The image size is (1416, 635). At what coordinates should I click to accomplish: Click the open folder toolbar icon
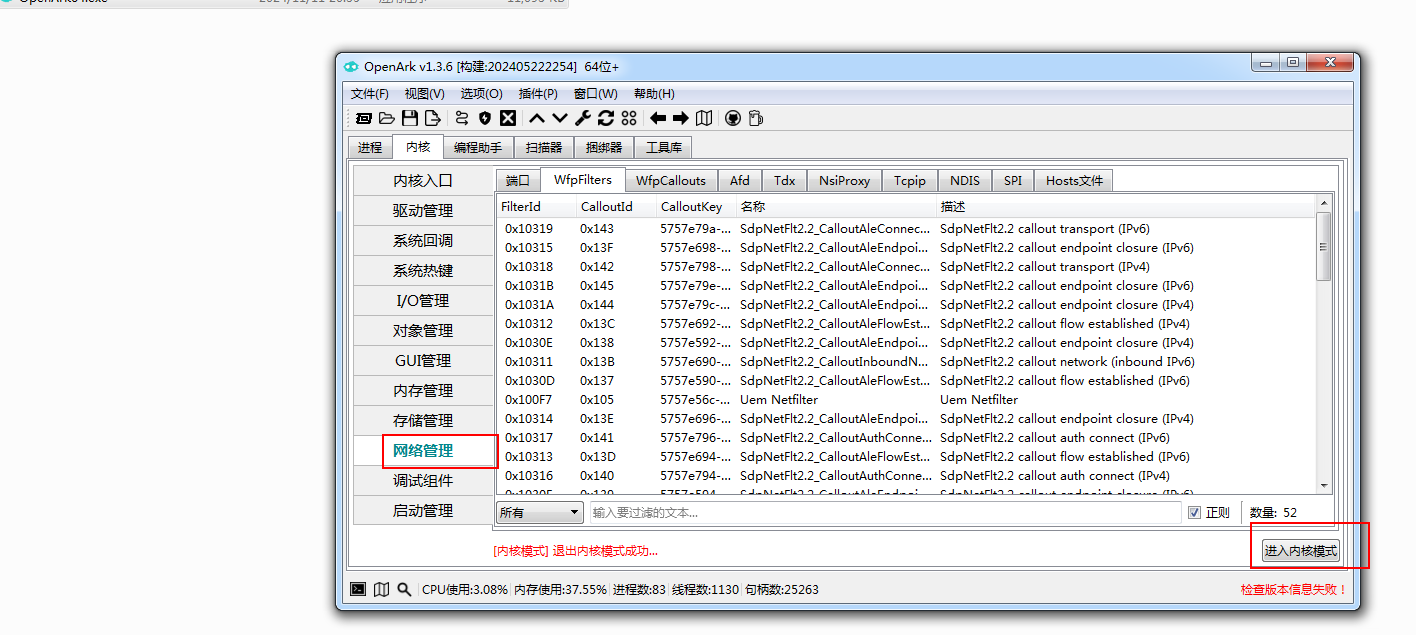387,118
